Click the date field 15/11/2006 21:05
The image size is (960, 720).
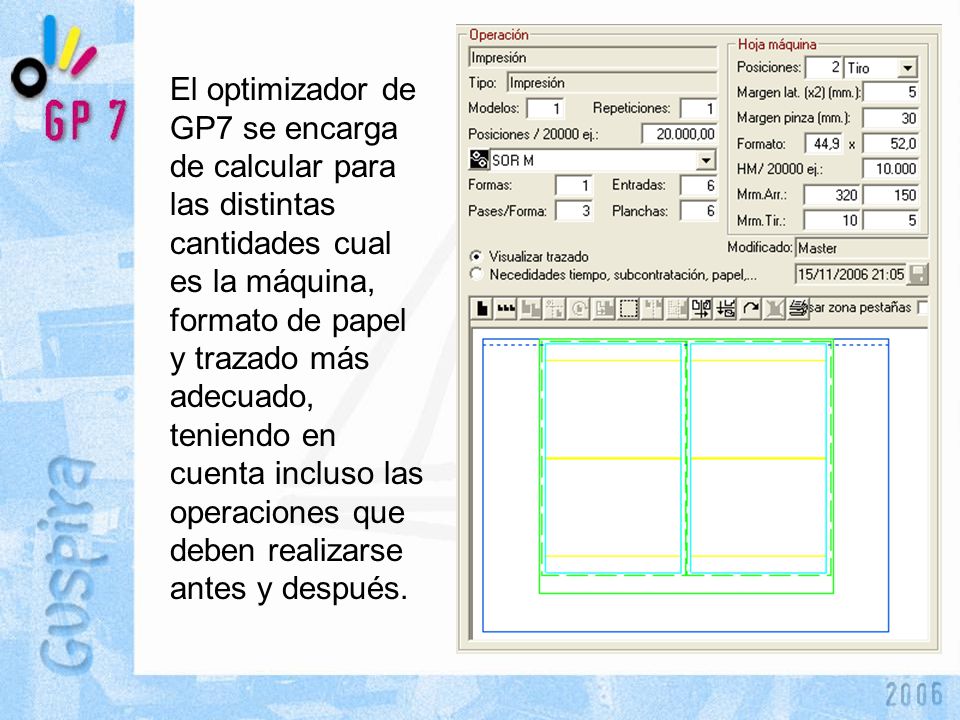click(852, 274)
